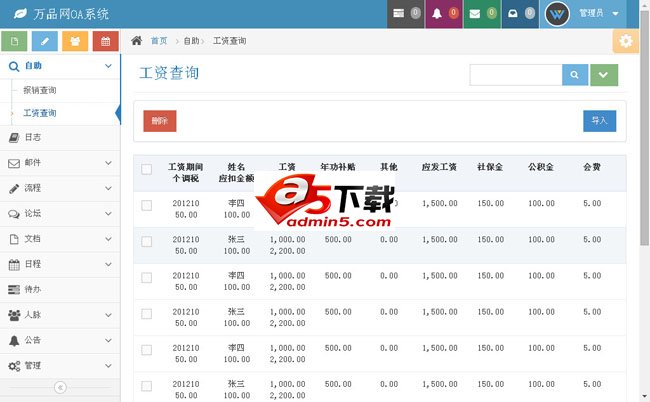Click the bell icon beside 公告
650x402 pixels.
click(14, 341)
